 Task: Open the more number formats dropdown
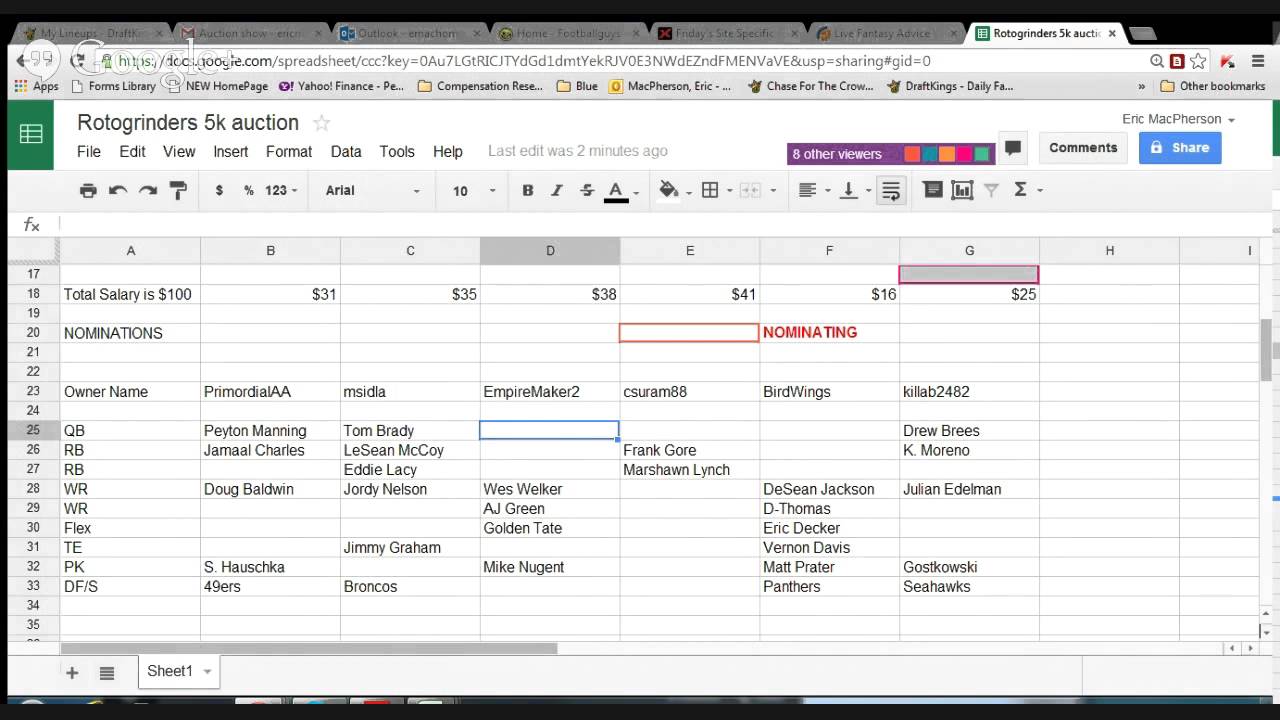[281, 190]
